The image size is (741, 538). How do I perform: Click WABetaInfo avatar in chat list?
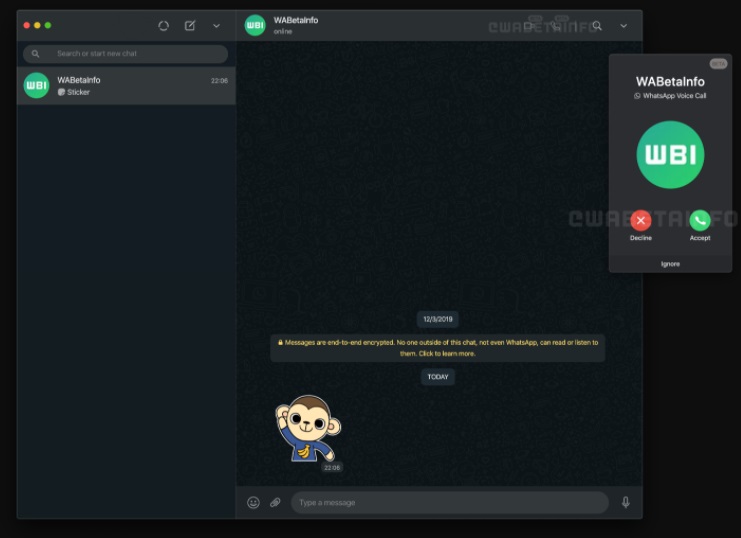[x=36, y=86]
